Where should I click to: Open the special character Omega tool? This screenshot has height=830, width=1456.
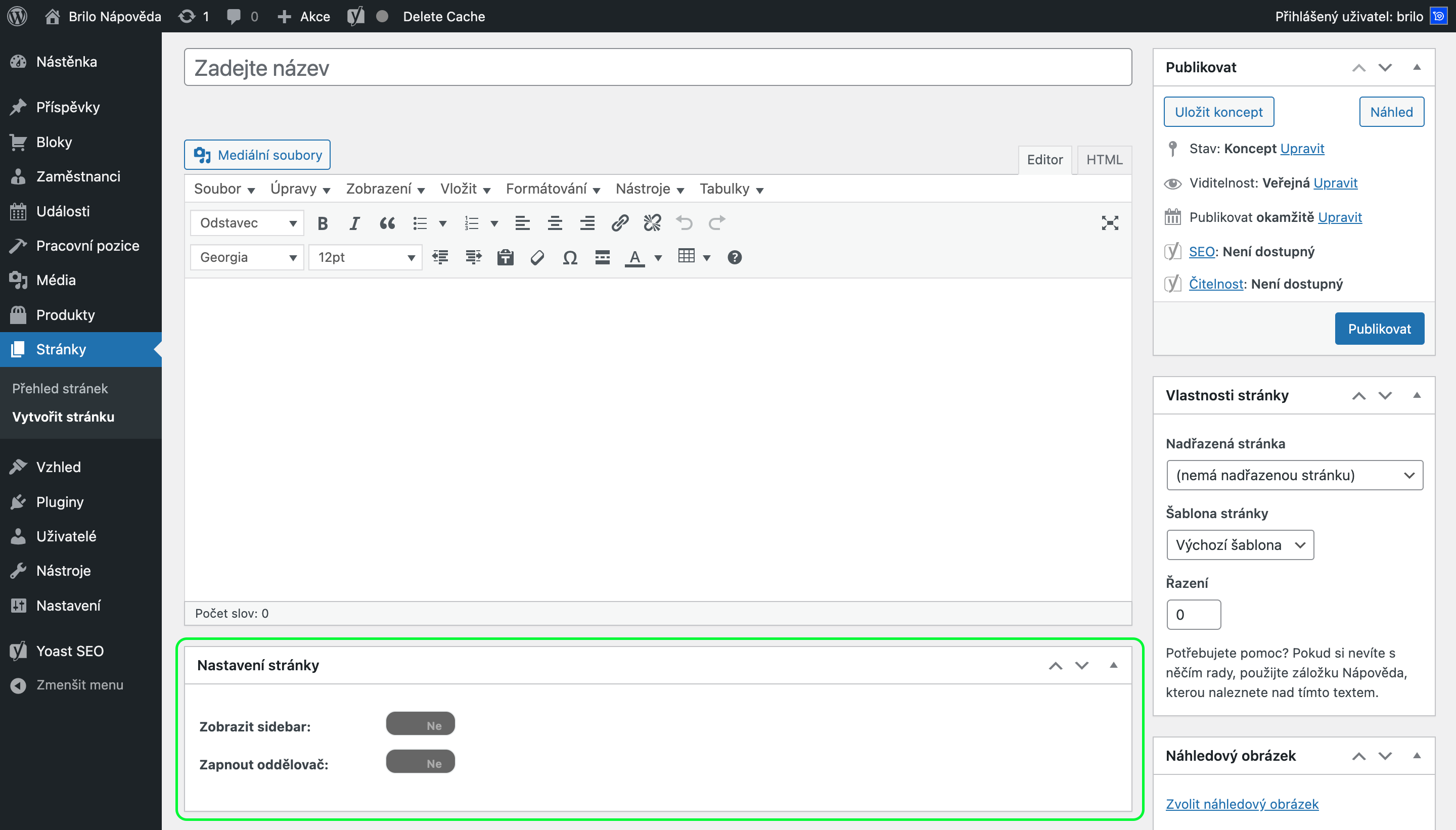(570, 258)
